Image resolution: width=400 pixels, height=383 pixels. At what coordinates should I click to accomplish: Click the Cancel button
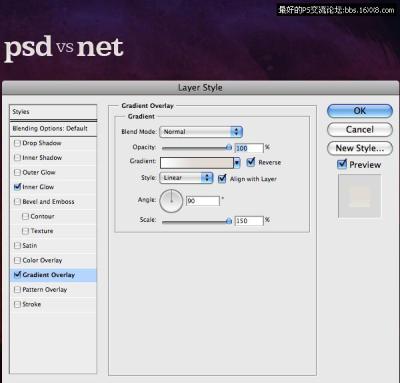(360, 129)
